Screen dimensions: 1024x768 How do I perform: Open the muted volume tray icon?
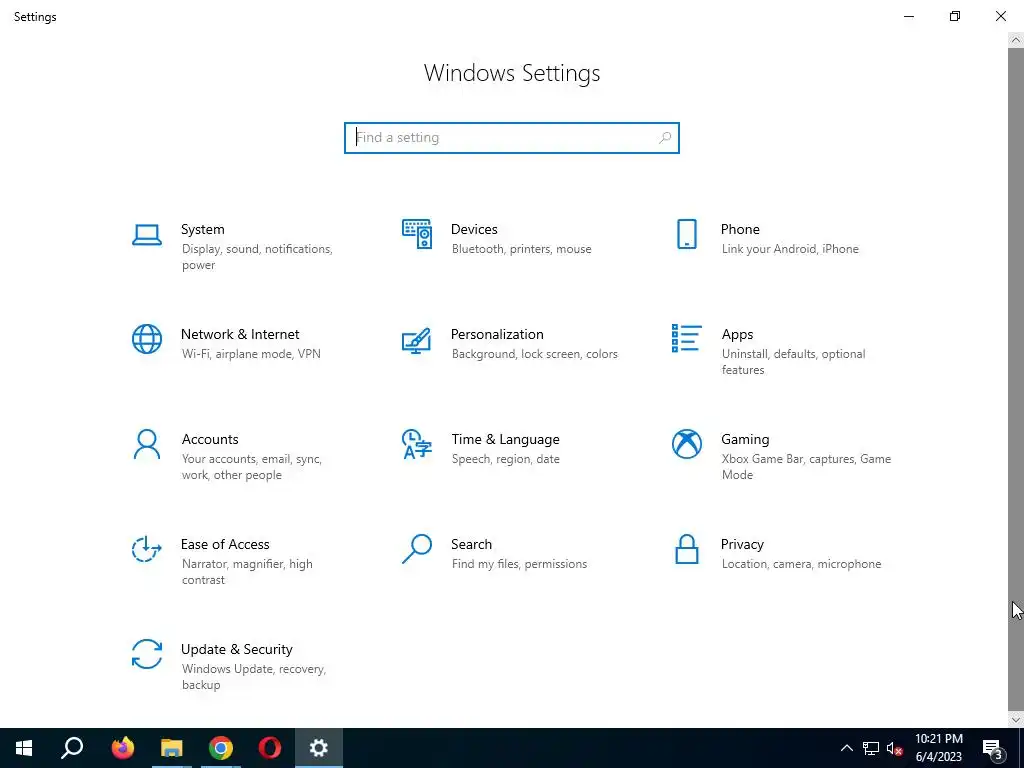point(895,748)
